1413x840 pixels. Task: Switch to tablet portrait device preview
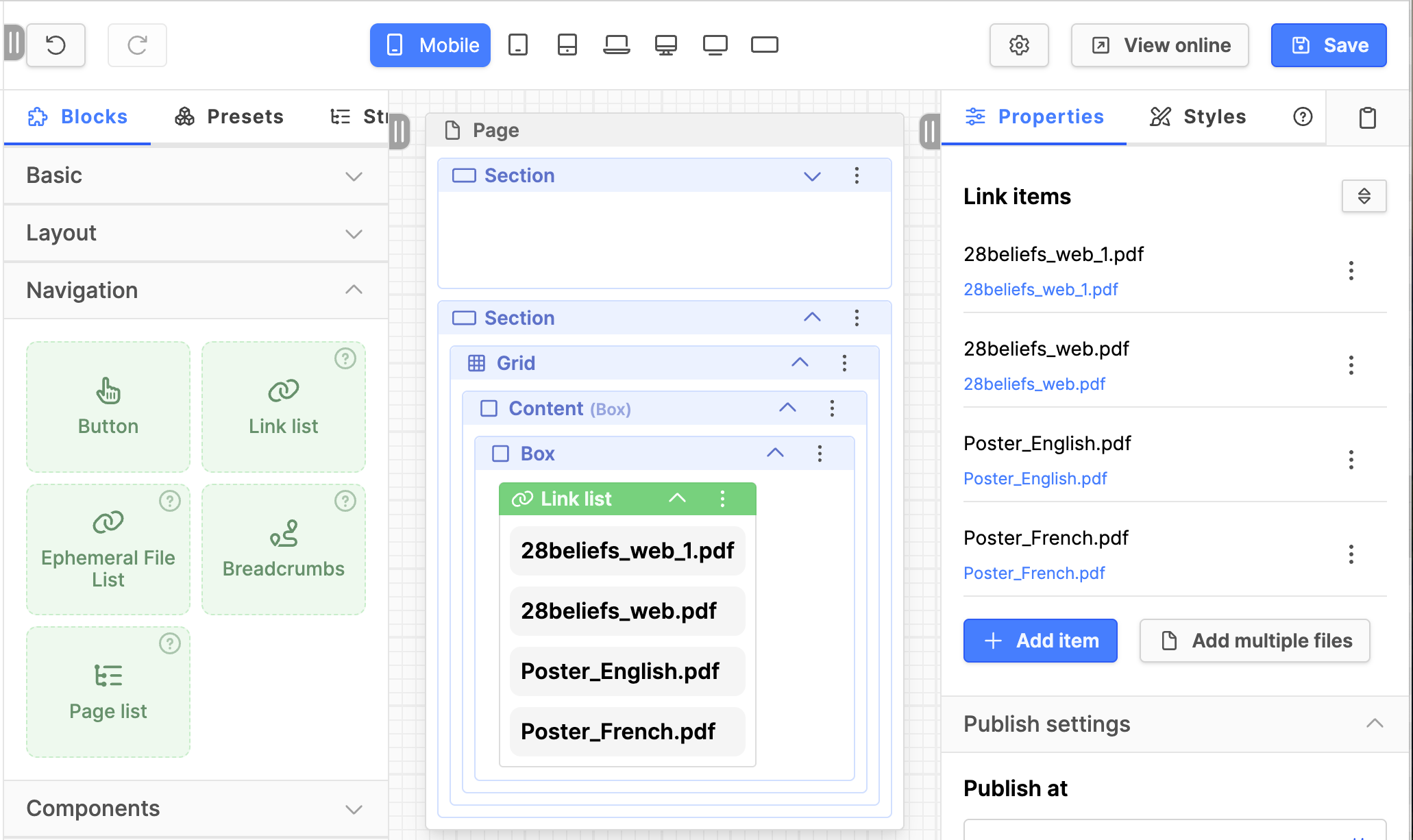point(518,45)
